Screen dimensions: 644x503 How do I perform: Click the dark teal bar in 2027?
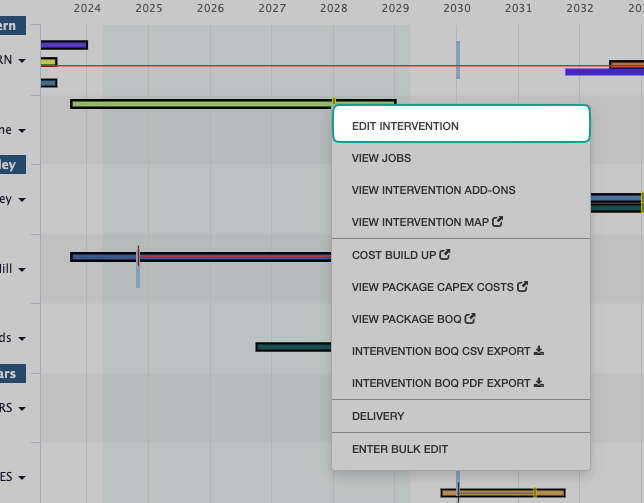point(293,347)
